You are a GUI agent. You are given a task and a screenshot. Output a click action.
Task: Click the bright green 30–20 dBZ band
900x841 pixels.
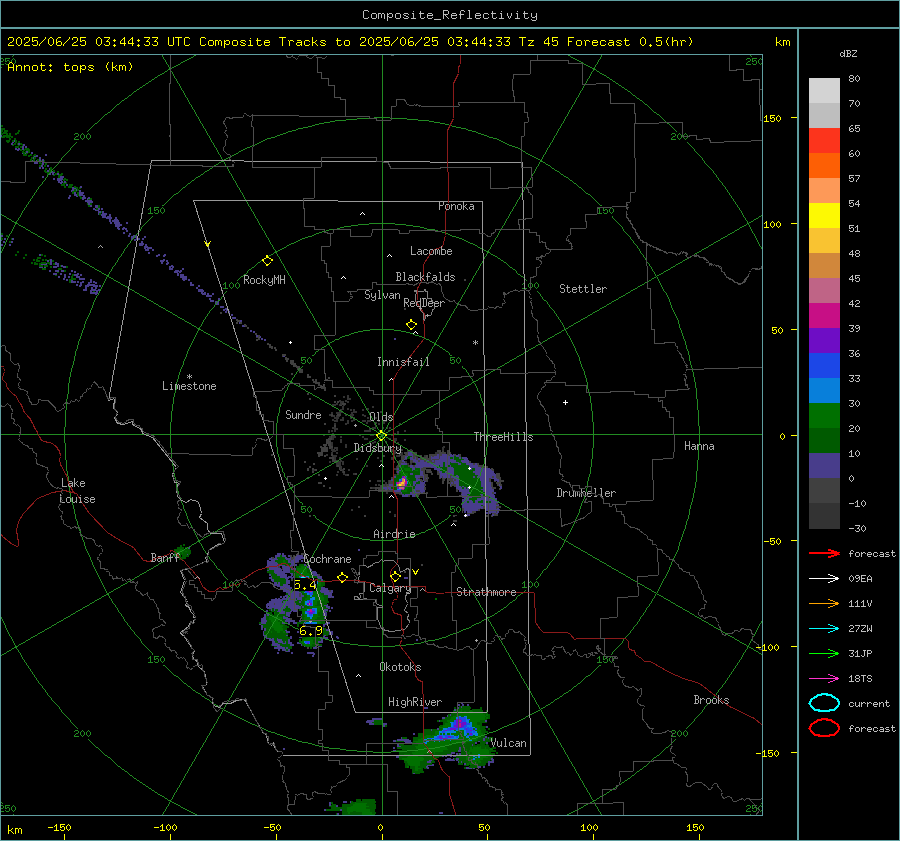[x=824, y=416]
